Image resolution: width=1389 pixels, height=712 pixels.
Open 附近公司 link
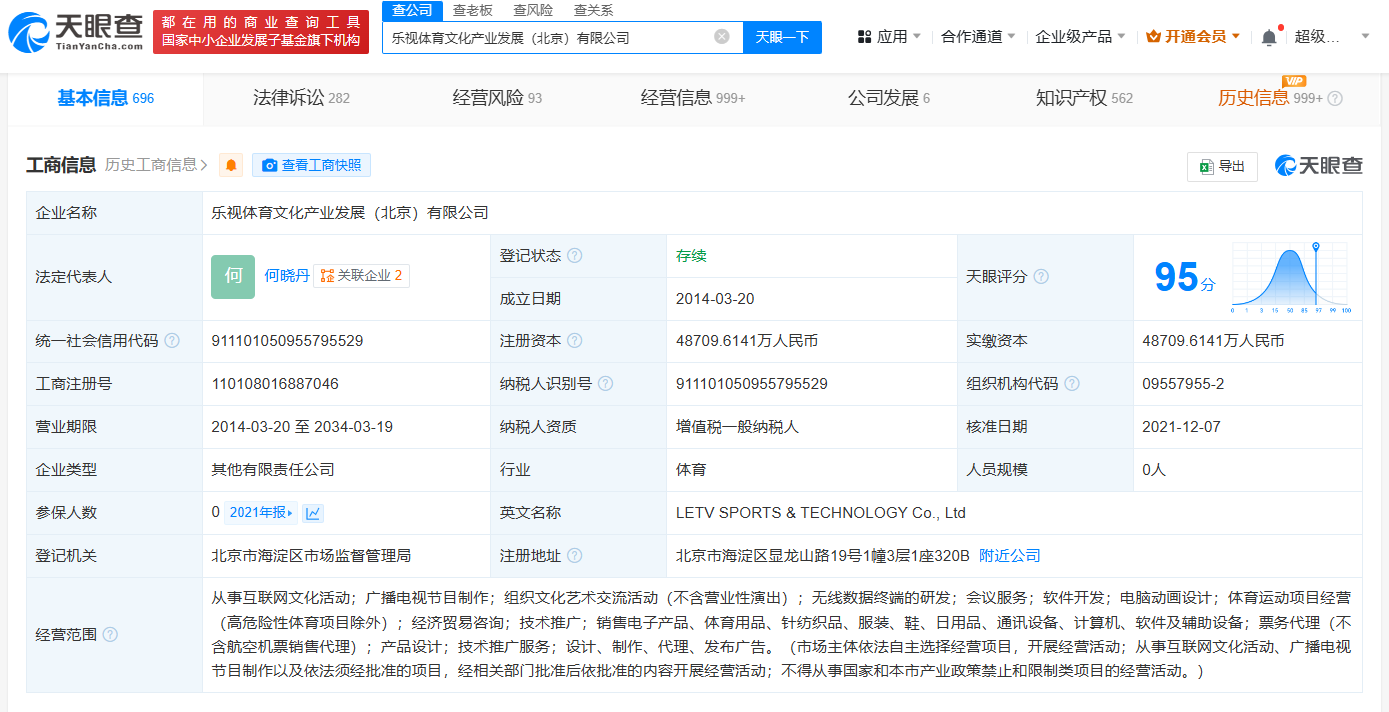1010,556
